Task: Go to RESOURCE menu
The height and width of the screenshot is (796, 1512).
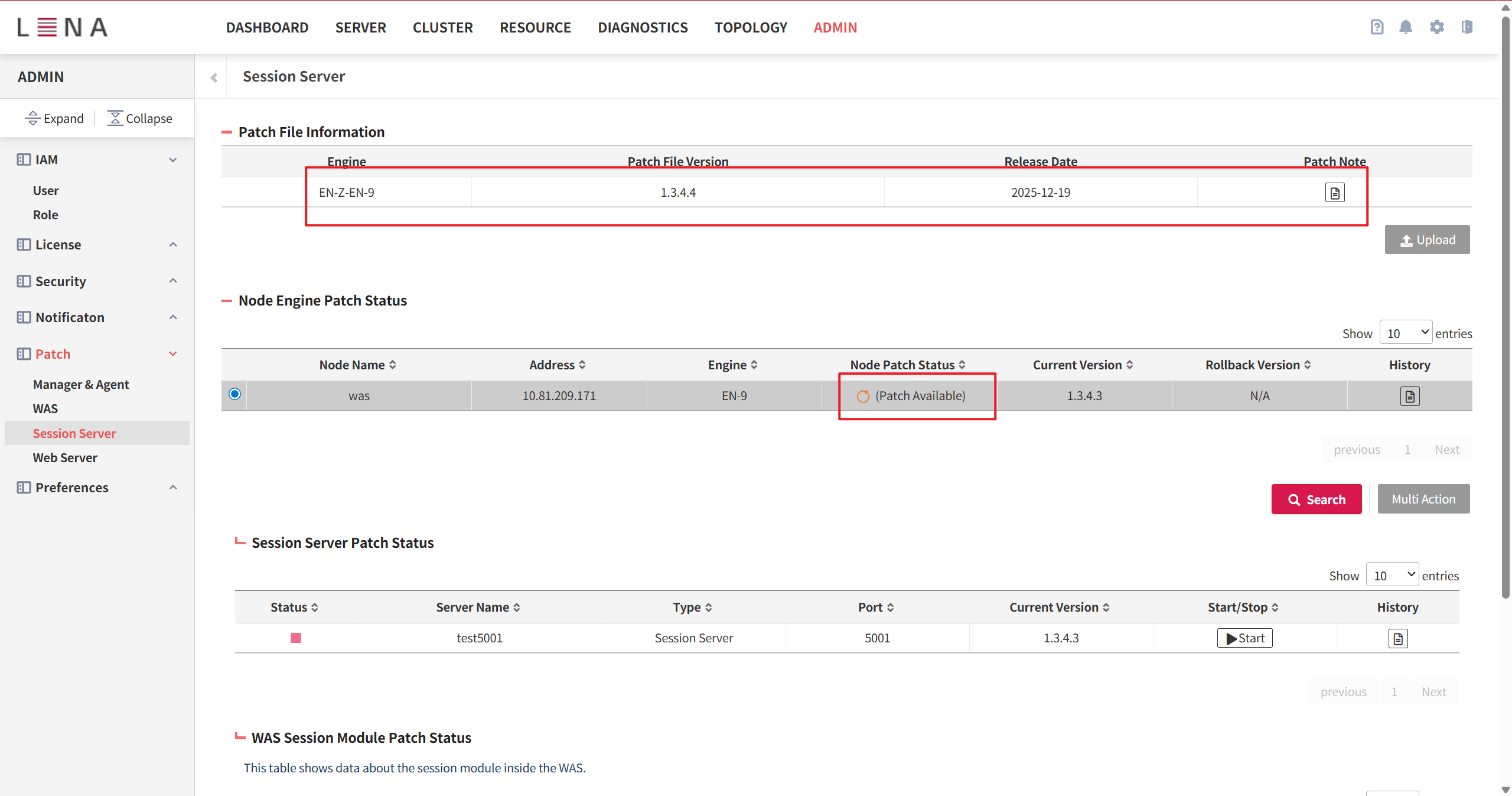Action: [535, 28]
